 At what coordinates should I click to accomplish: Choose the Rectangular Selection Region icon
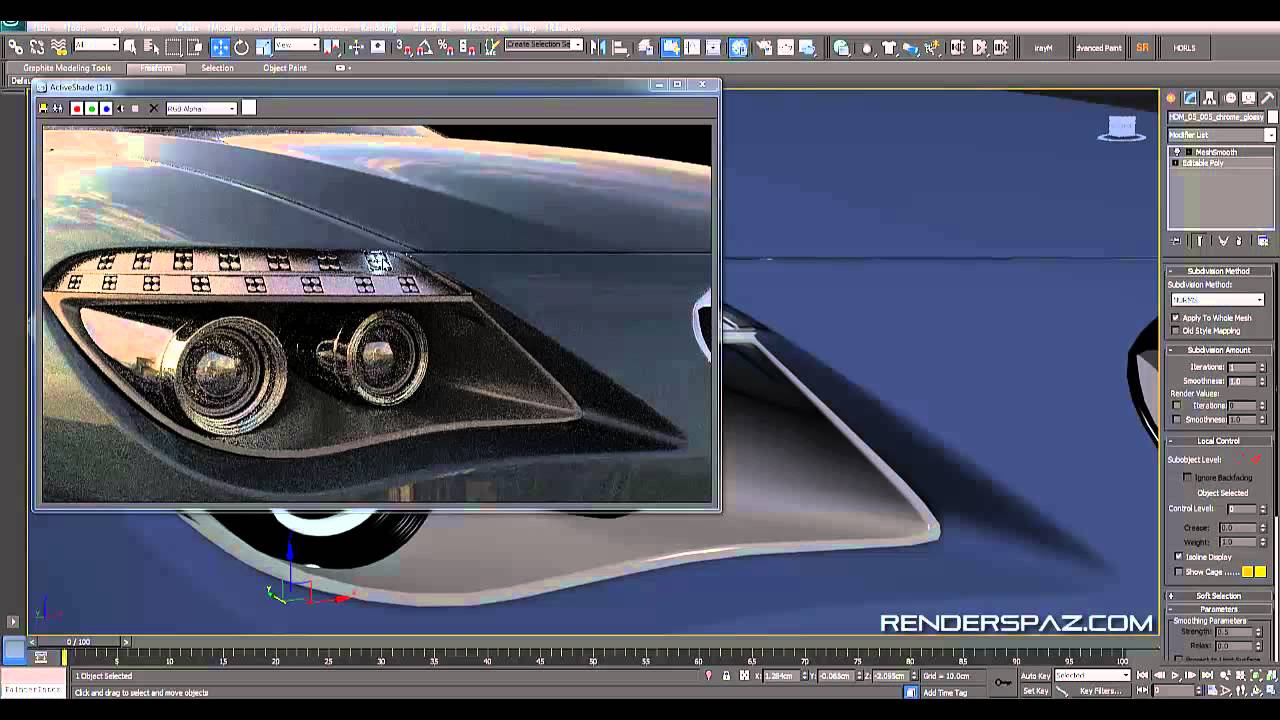click(174, 47)
